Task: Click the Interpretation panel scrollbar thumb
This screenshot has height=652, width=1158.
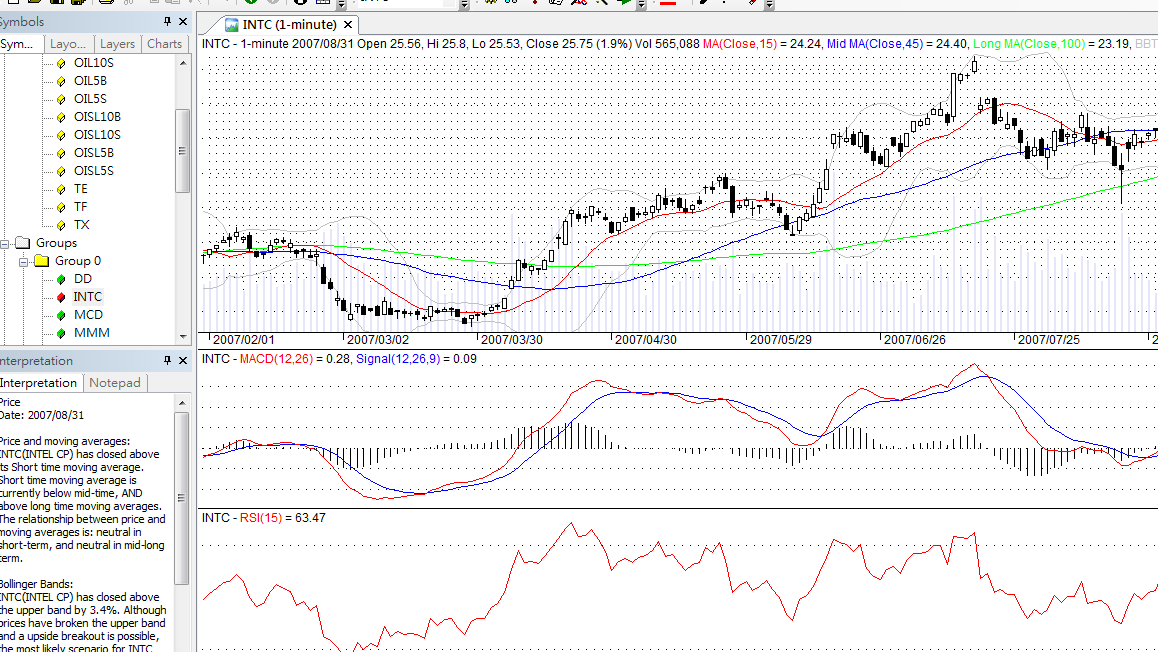Action: click(x=182, y=498)
